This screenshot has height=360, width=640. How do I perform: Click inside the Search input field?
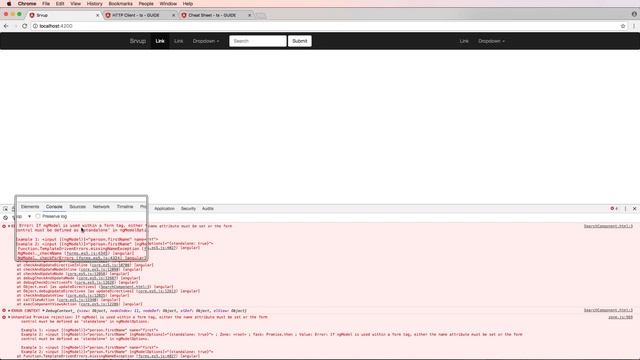[x=258, y=41]
